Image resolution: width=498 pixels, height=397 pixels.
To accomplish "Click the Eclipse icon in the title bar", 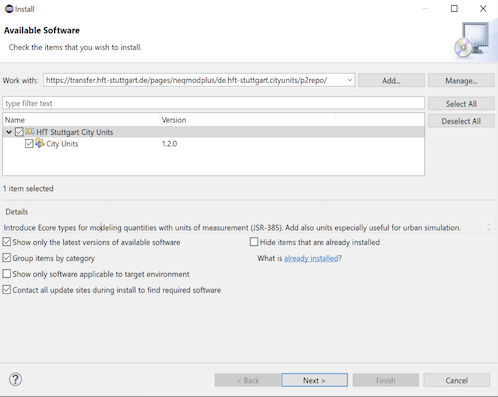I will click(9, 9).
